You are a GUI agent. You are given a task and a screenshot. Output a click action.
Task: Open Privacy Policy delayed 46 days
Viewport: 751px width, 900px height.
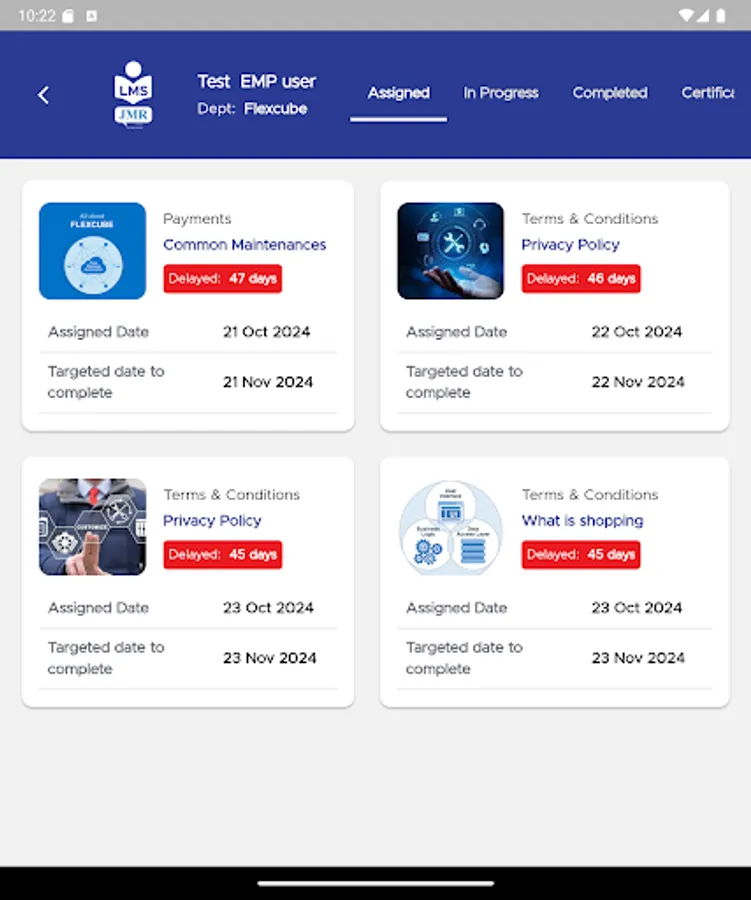(570, 245)
